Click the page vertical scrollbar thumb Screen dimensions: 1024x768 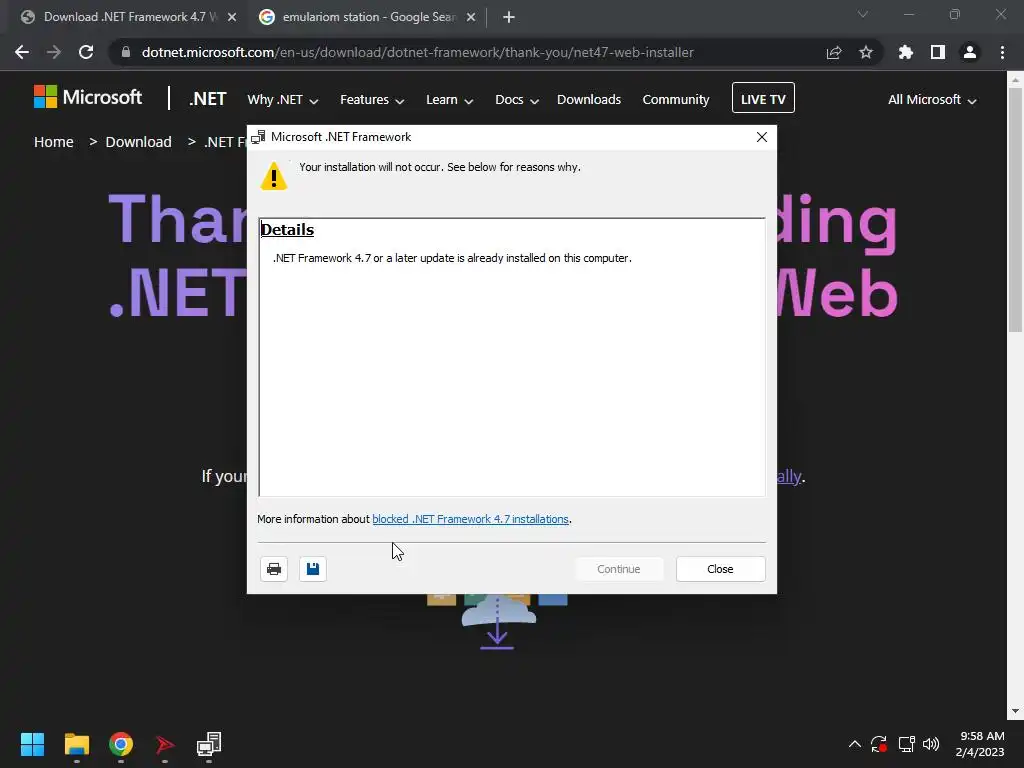1015,209
